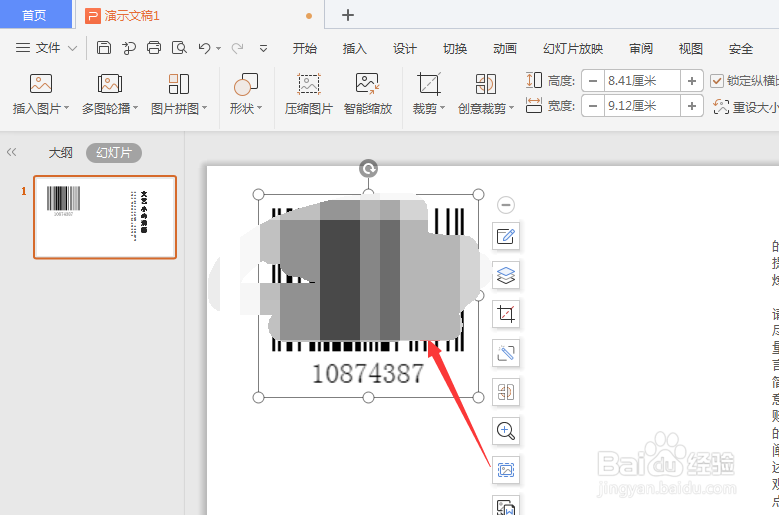Click the layers stack icon in floating toolbar

(506, 275)
